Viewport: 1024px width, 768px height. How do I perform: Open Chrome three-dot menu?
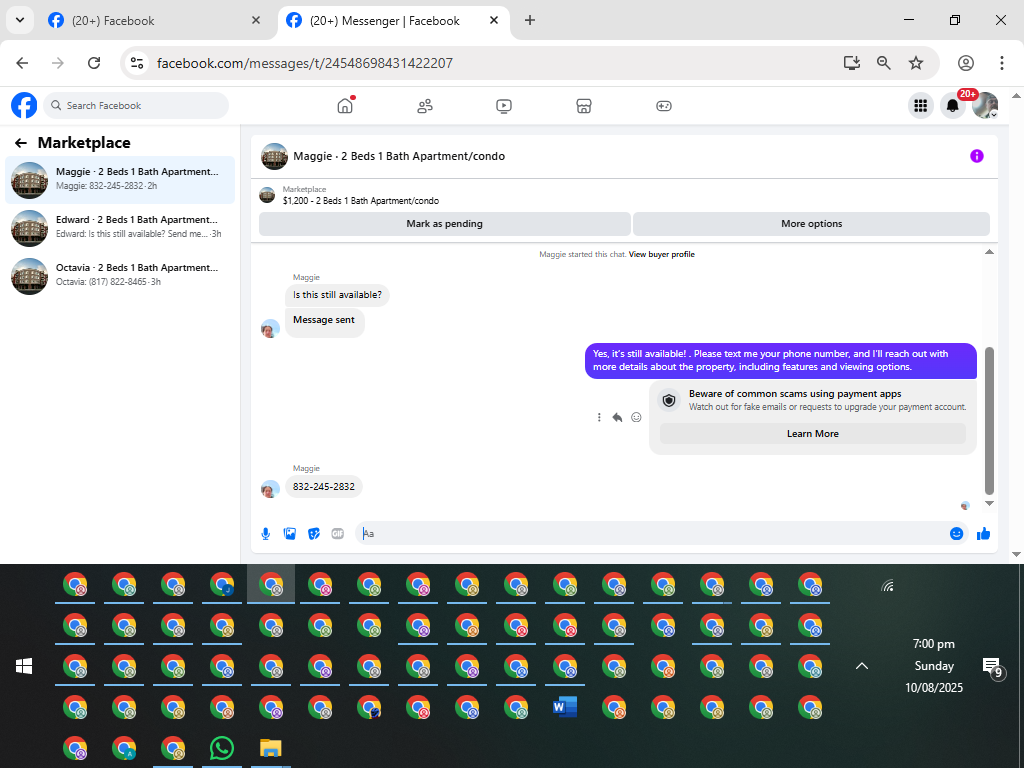(1001, 63)
